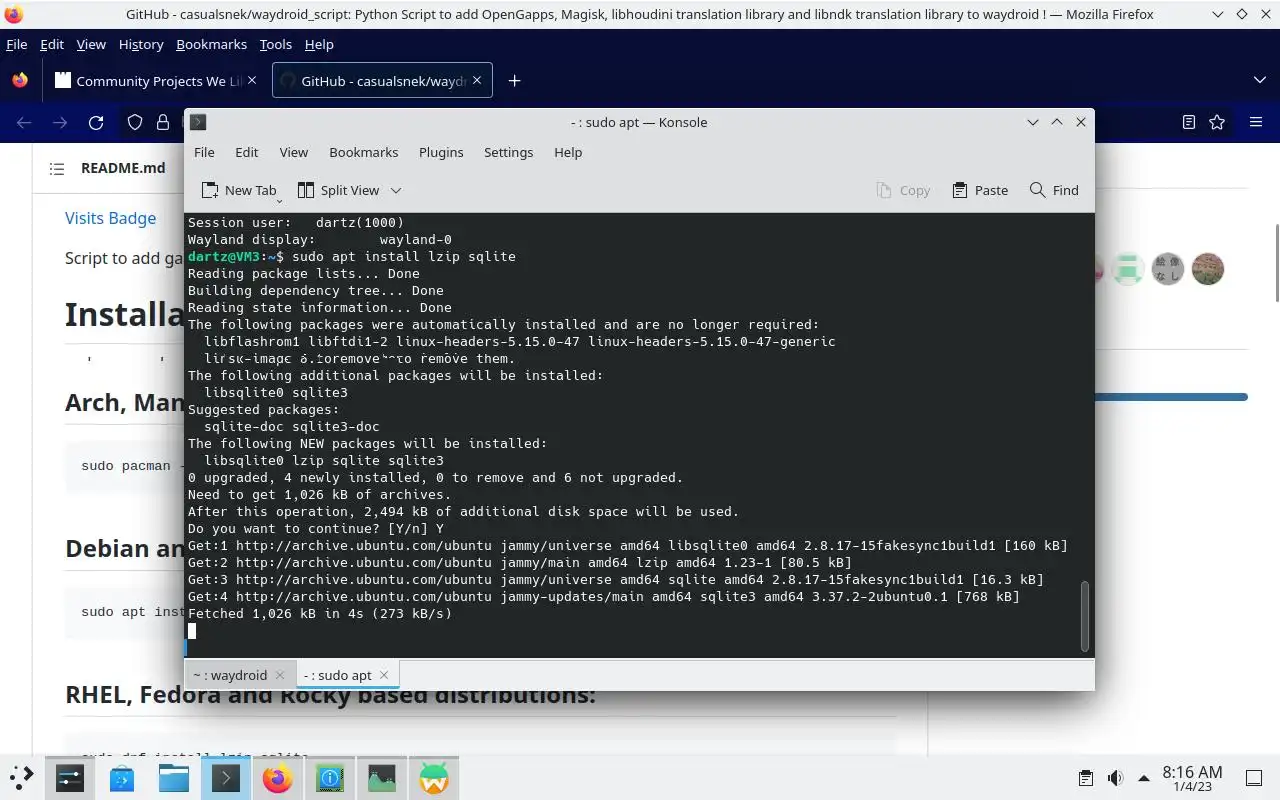1280x800 pixels.
Task: Close Community Projects tab in Firefox
Action: [251, 81]
